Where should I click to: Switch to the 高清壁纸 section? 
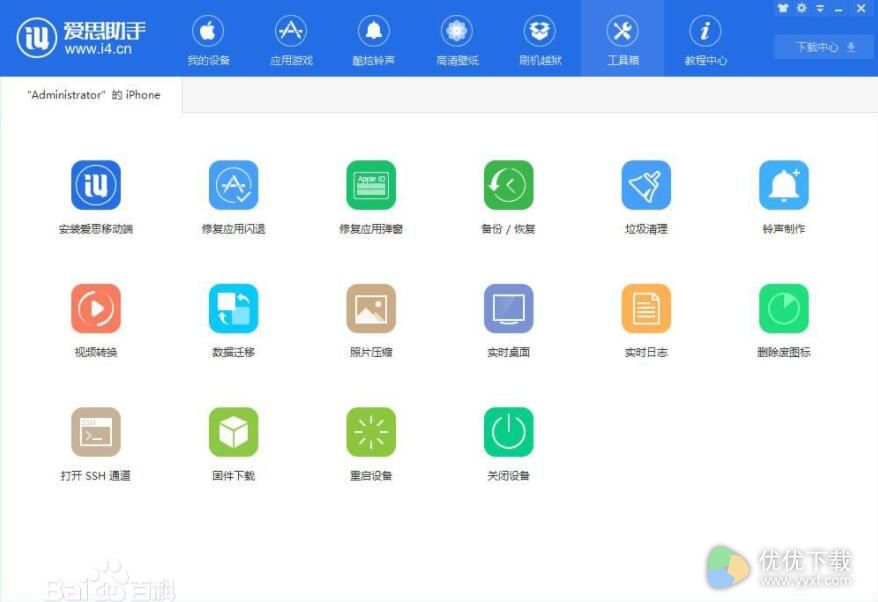coord(457,39)
